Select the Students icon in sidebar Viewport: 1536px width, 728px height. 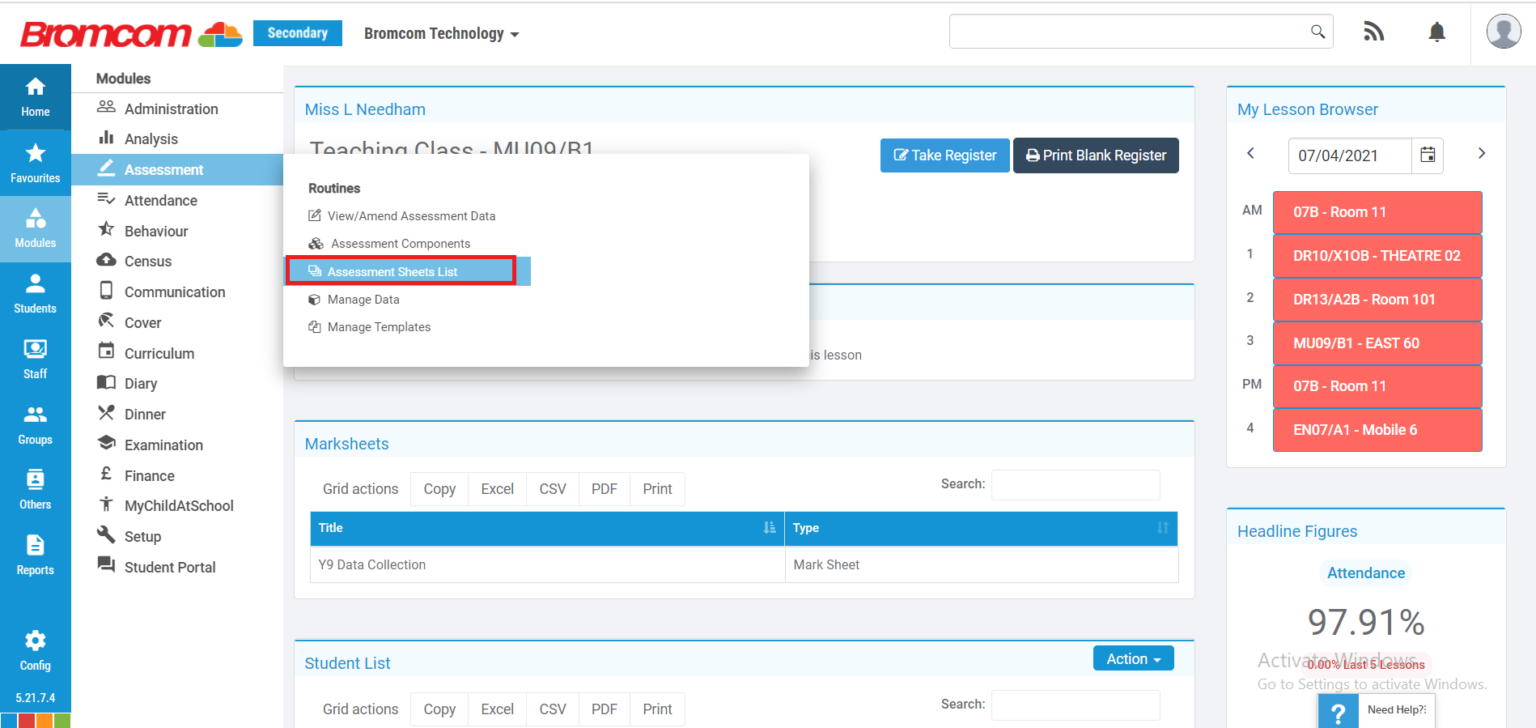[x=35, y=293]
